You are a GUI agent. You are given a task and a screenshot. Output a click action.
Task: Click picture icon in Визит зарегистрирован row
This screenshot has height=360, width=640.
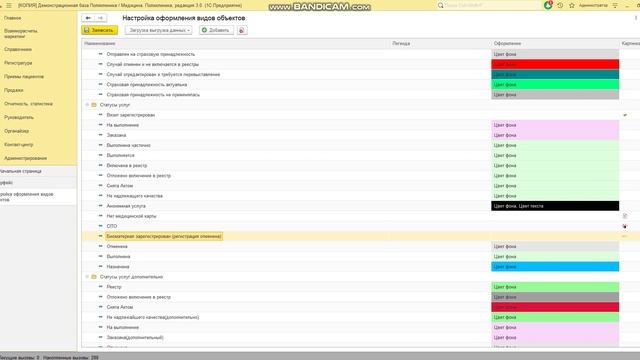point(625,115)
